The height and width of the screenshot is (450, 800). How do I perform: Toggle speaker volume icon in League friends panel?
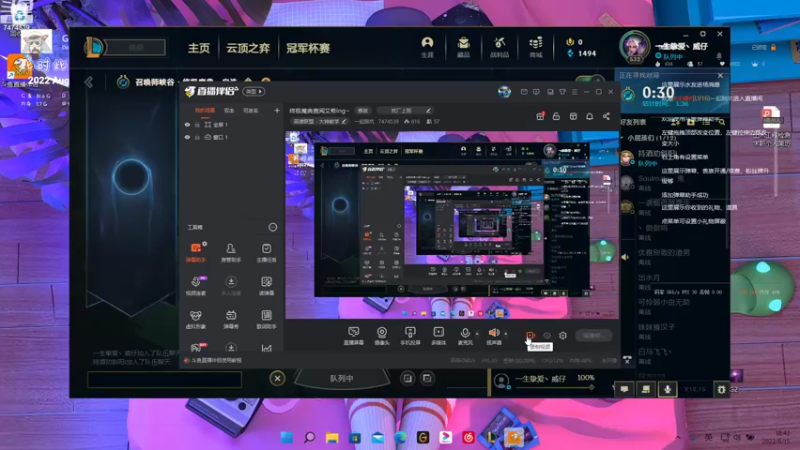626,257
